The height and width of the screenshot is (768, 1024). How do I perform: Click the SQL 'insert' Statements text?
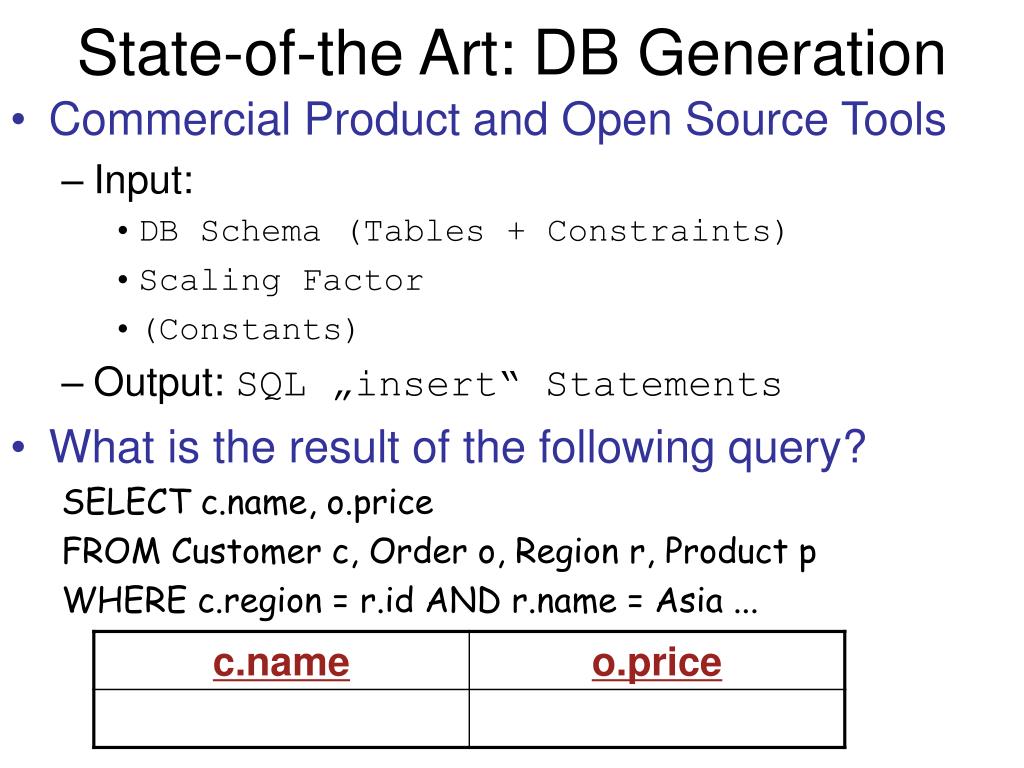tap(509, 385)
